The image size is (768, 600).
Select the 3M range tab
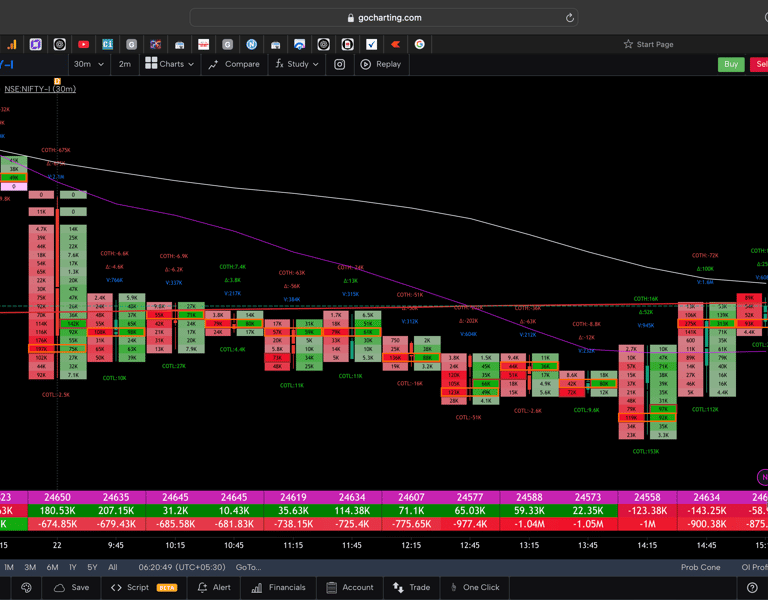pyautogui.click(x=30, y=567)
